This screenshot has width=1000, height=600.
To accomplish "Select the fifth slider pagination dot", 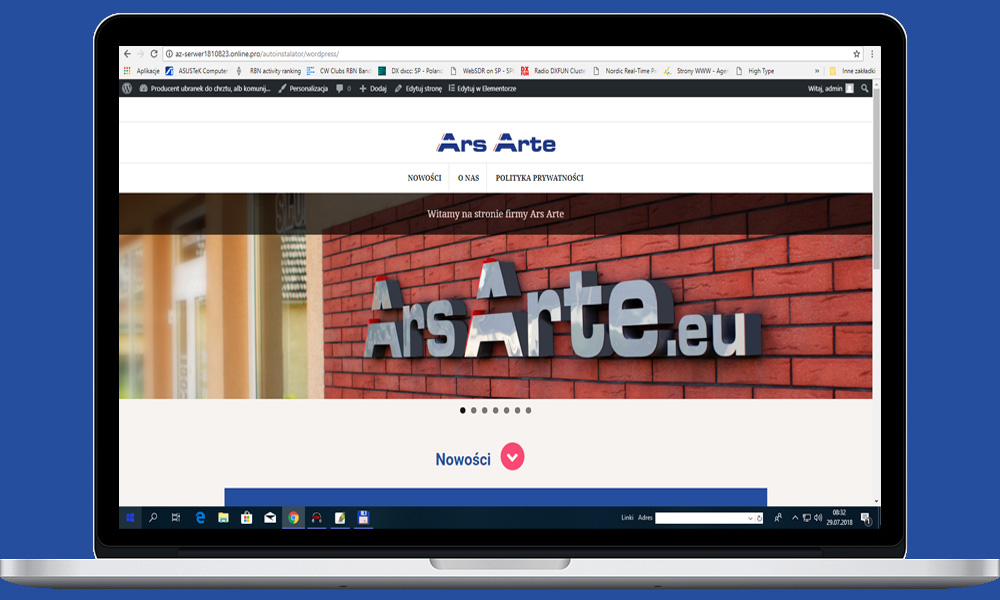I will (506, 411).
